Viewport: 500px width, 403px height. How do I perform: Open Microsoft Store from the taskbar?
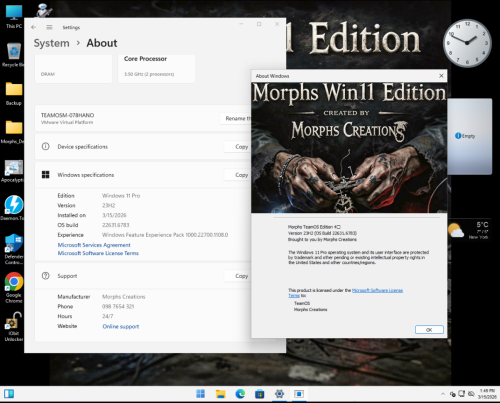[259, 394]
